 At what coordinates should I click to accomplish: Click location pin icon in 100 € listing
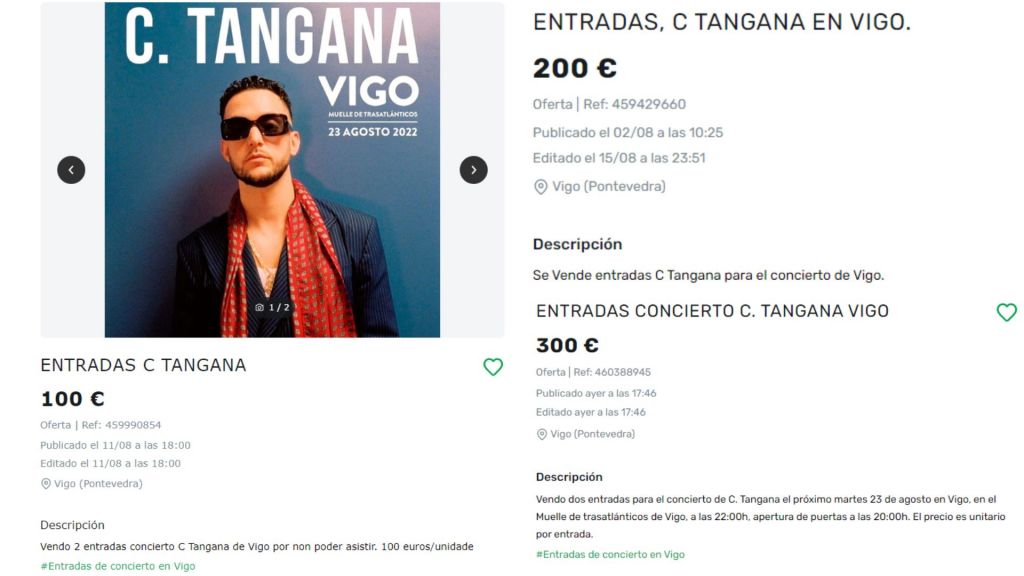point(46,484)
